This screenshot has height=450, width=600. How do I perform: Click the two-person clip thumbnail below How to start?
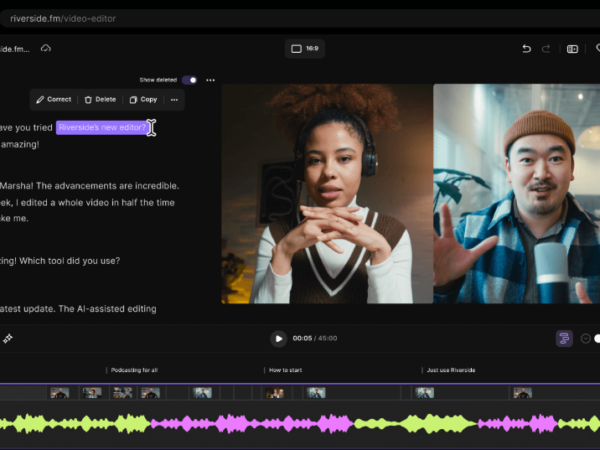tap(275, 393)
